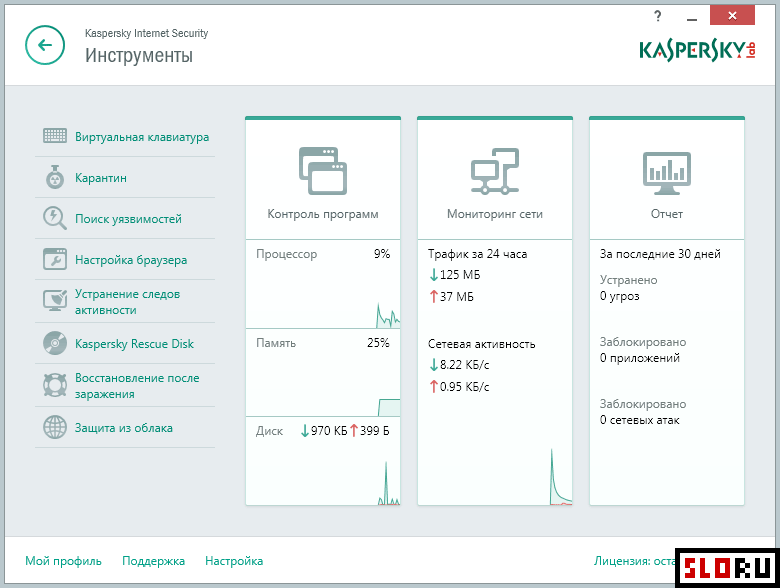Click the Процессор 9% value
Image resolution: width=780 pixels, height=588 pixels.
point(382,254)
